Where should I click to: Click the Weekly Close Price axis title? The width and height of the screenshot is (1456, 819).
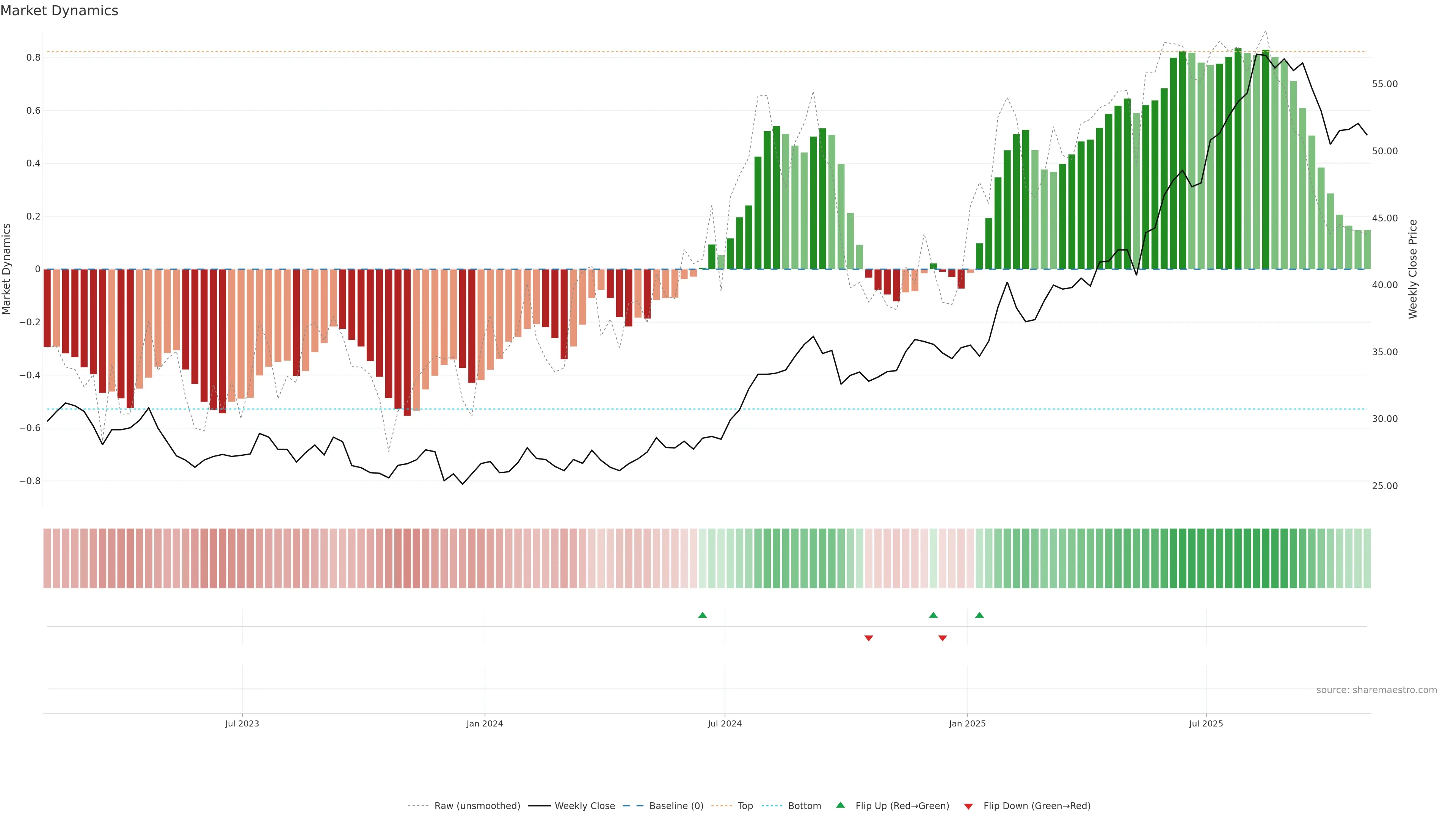pyautogui.click(x=1412, y=269)
